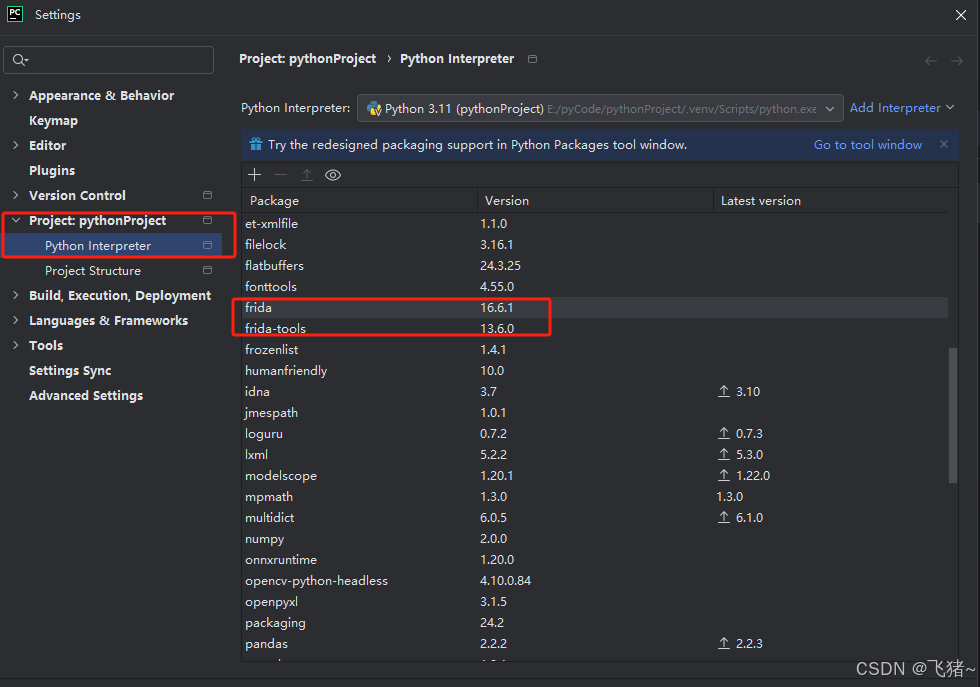Select the frida-tools package row

pos(595,328)
